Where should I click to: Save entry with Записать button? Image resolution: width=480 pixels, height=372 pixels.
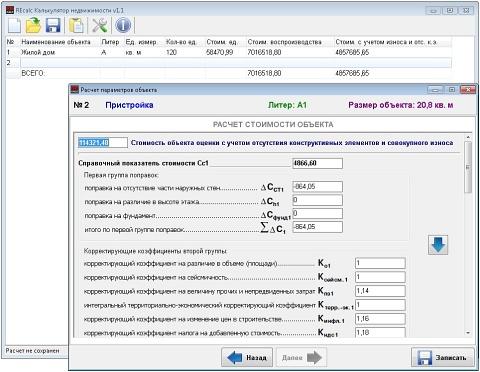tap(443, 358)
